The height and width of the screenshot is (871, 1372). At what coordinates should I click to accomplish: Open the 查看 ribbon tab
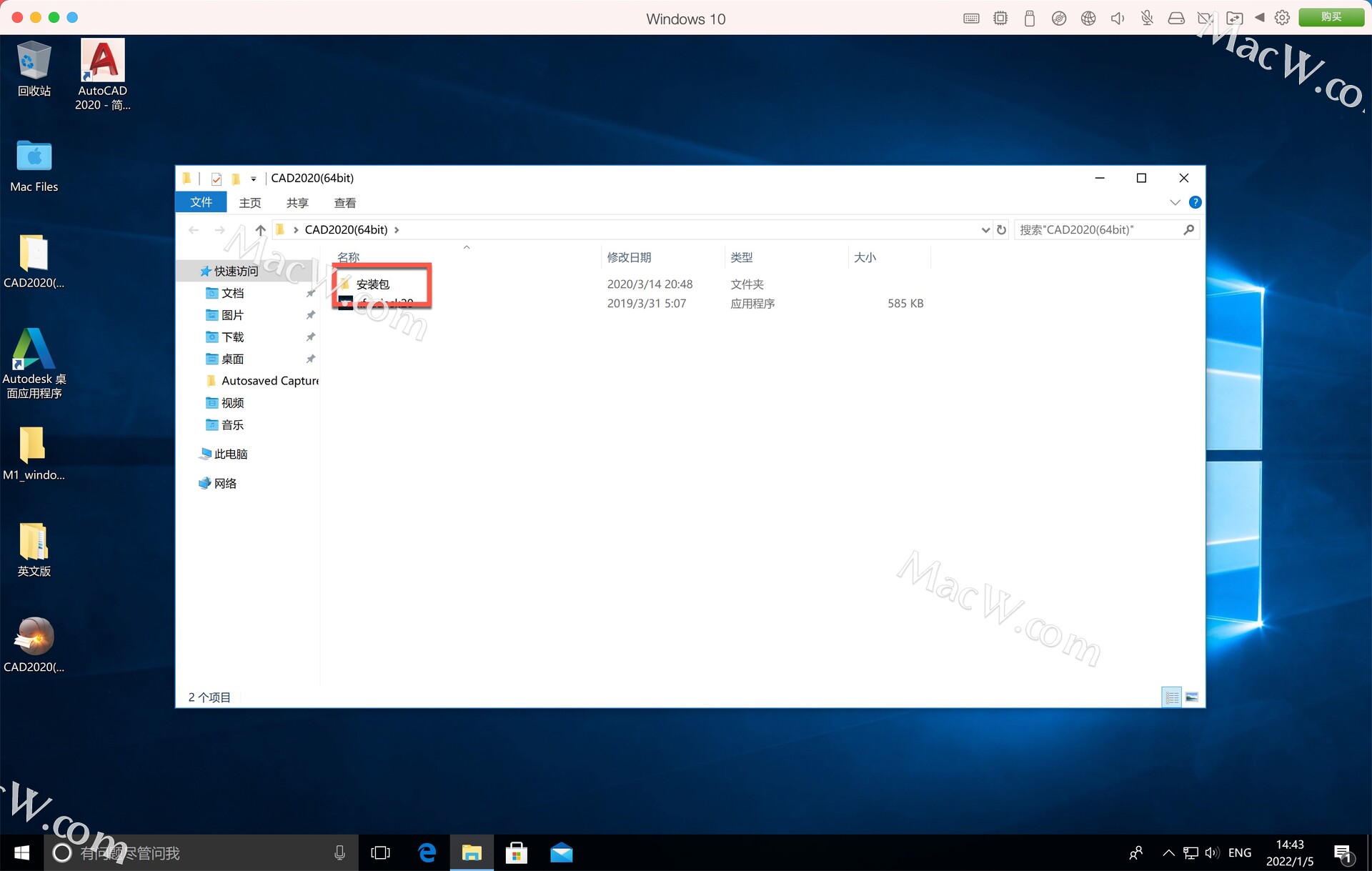coord(345,203)
